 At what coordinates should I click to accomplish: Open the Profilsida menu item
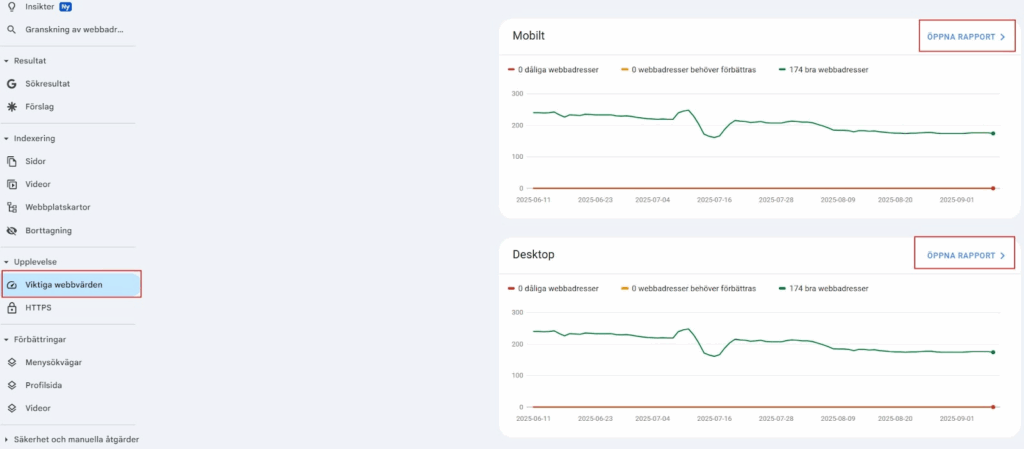pyautogui.click(x=49, y=385)
